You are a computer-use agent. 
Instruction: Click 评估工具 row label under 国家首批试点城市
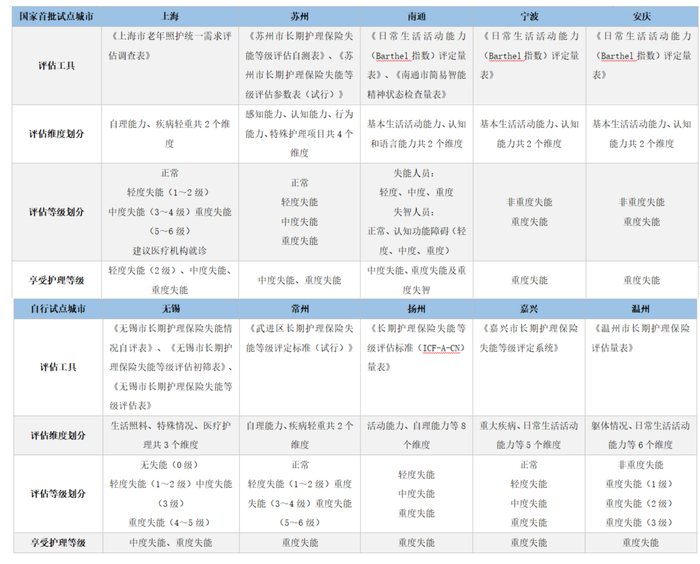pyautogui.click(x=57, y=66)
